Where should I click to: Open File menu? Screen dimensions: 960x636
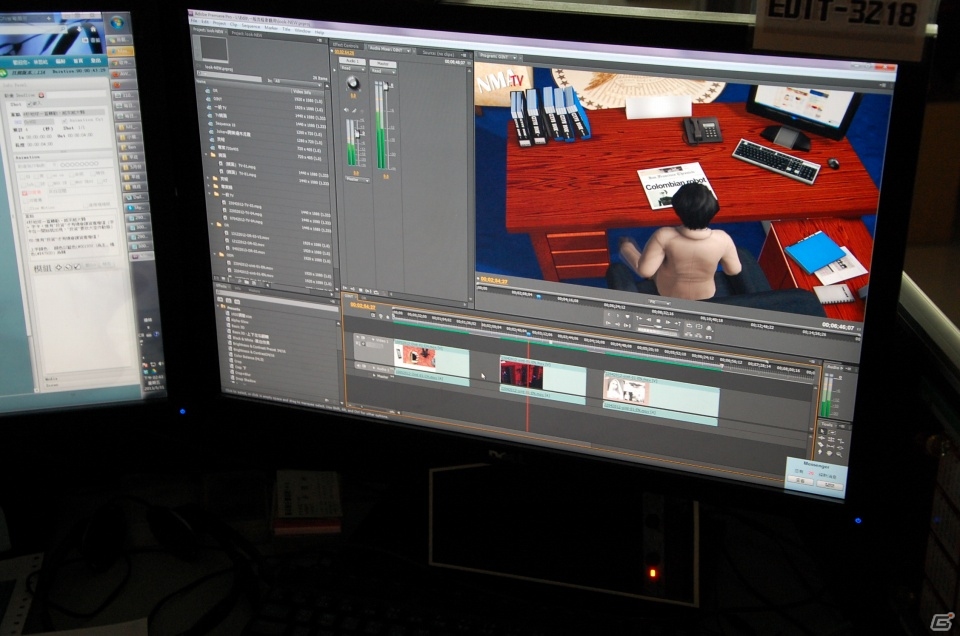(x=193, y=21)
